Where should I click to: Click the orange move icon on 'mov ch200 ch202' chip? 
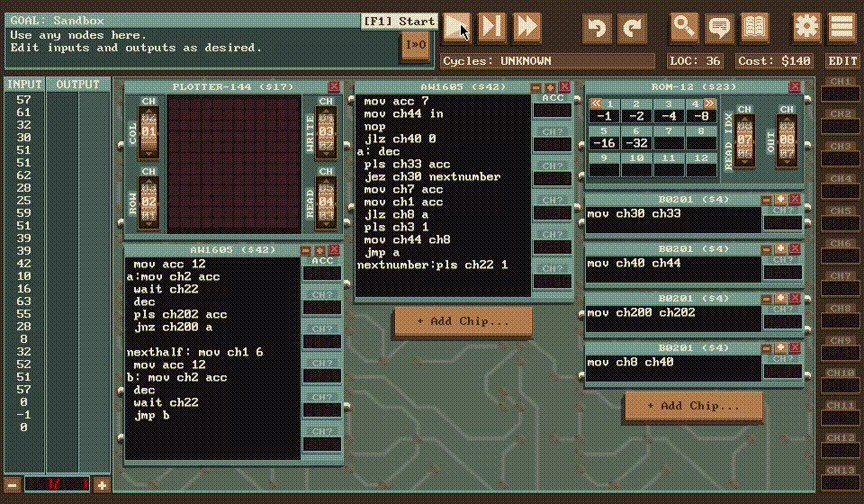coord(780,299)
